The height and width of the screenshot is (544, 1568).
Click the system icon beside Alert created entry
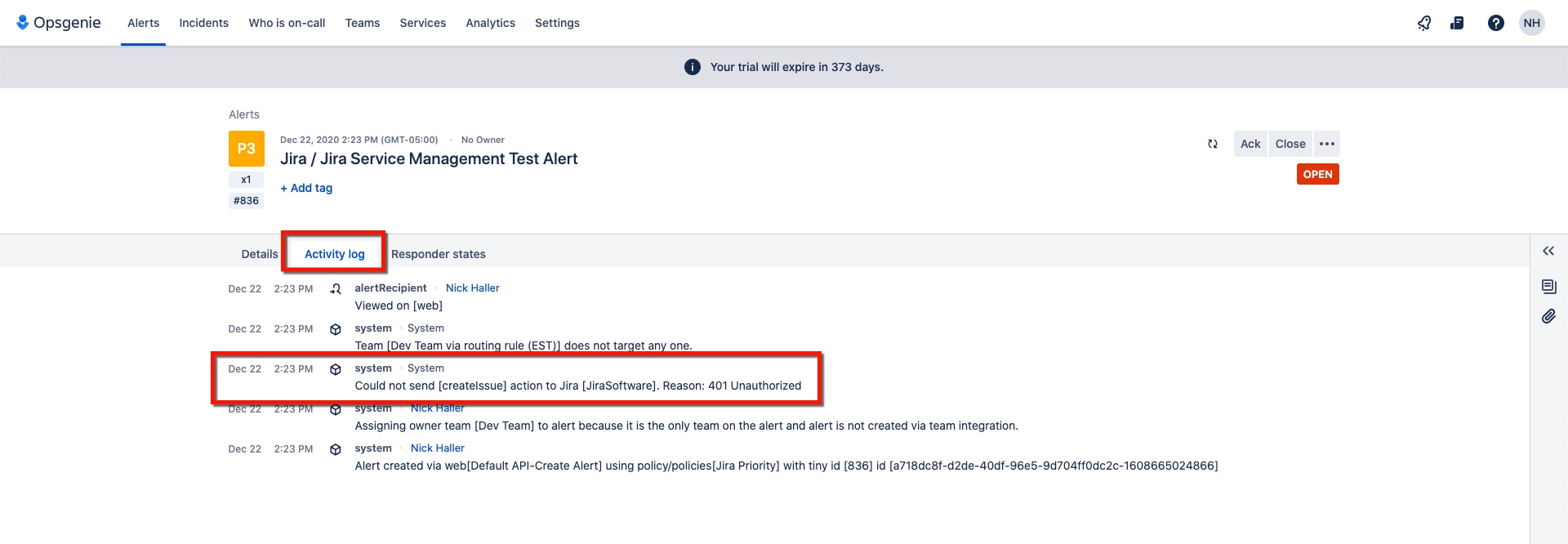pos(336,449)
